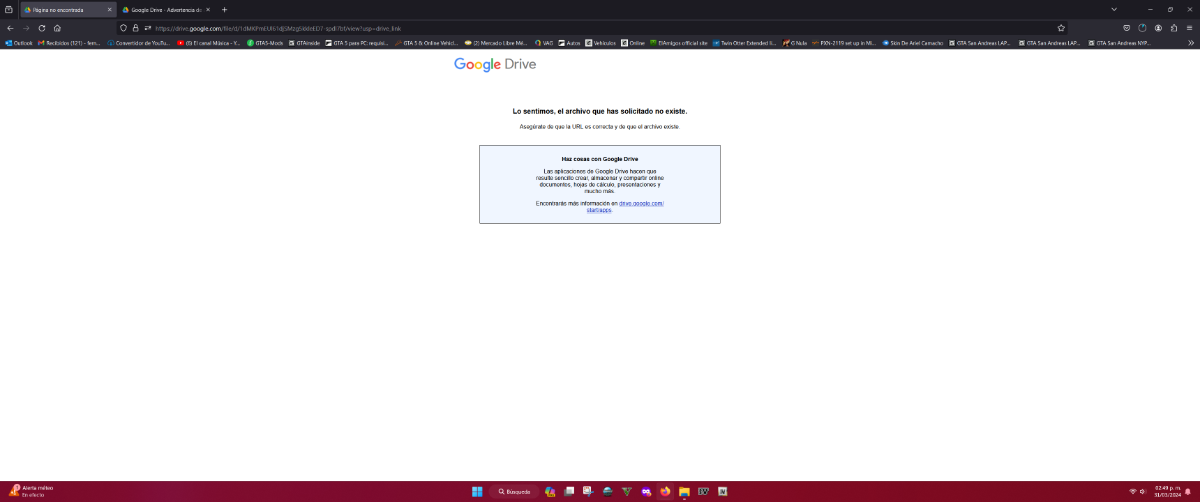
Task: Open Windows Start menu
Action: click(x=477, y=491)
